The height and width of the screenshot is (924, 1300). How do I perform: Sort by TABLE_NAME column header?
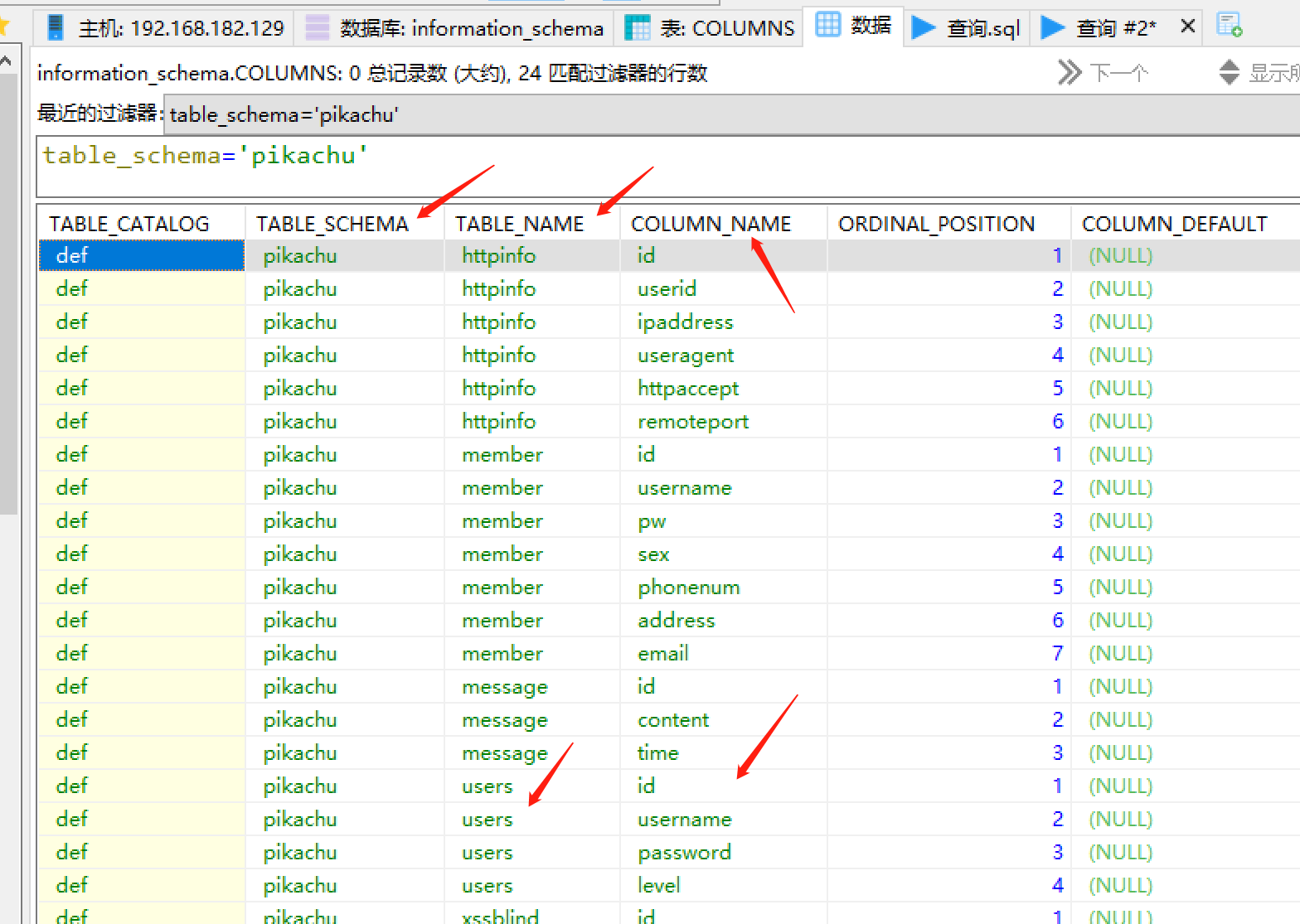(531, 224)
